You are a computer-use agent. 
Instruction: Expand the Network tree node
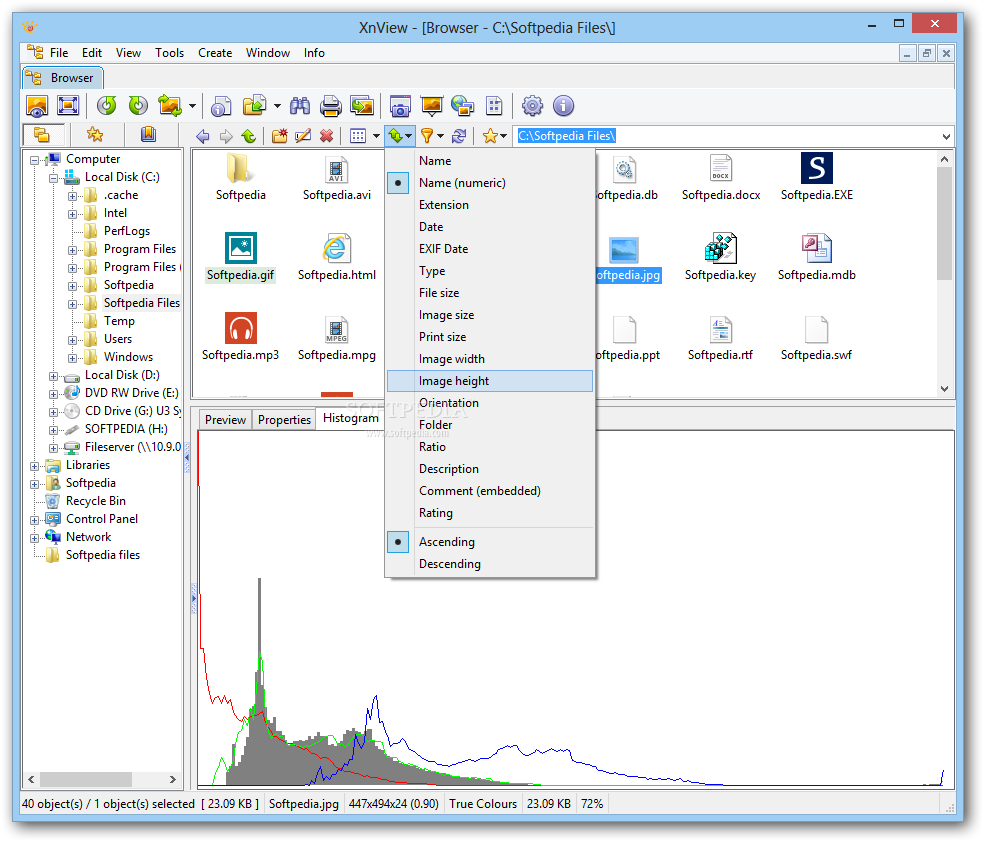(x=35, y=538)
